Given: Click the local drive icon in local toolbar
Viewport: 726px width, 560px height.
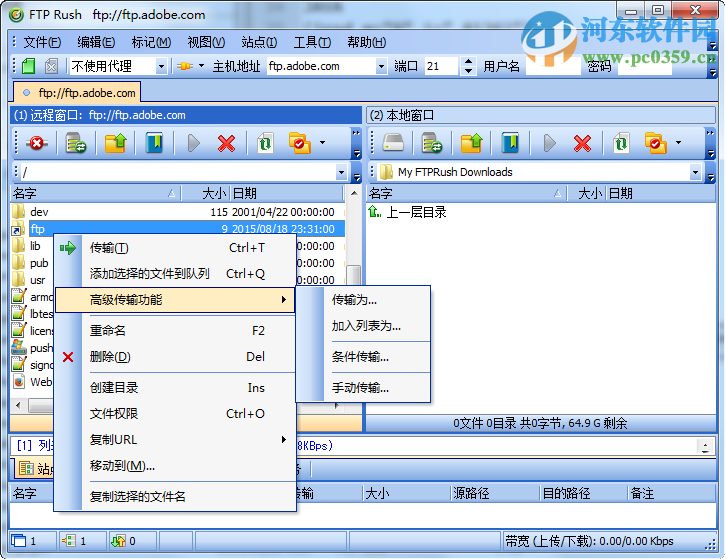Looking at the screenshot, I should (x=393, y=143).
